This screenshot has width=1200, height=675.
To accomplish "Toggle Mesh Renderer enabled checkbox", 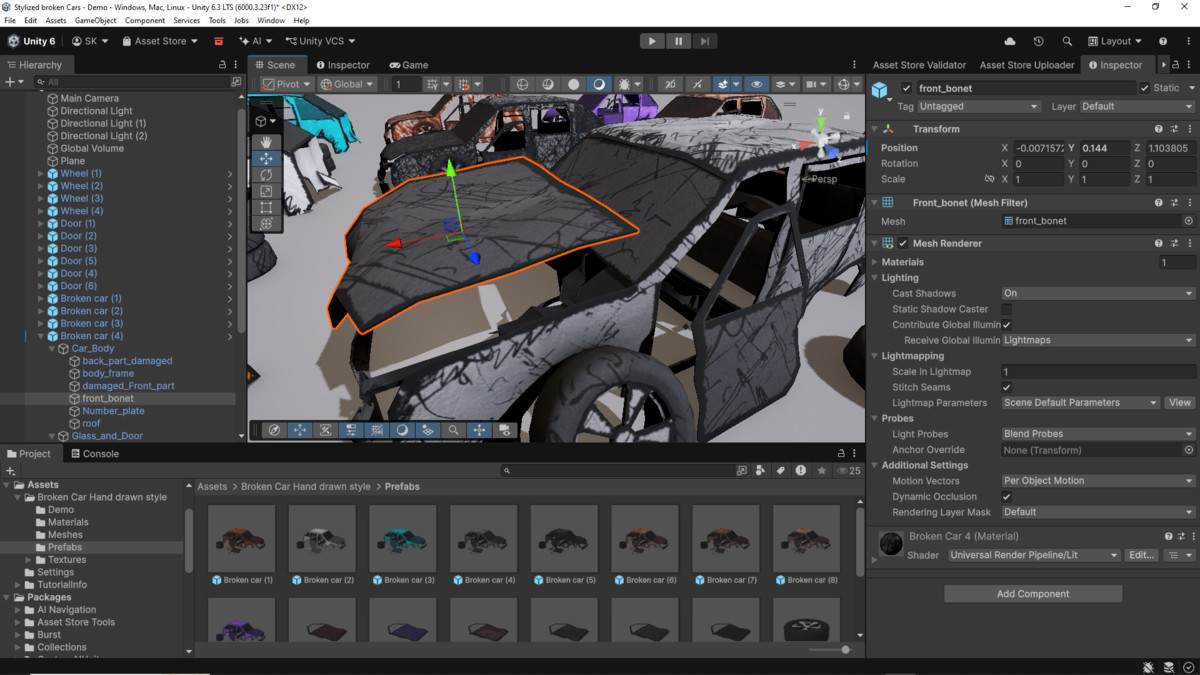I will (x=903, y=243).
